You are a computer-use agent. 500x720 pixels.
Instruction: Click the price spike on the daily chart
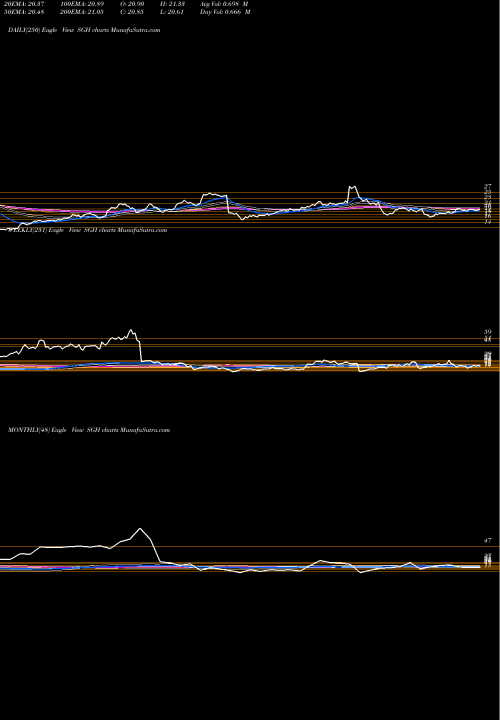coord(353,187)
